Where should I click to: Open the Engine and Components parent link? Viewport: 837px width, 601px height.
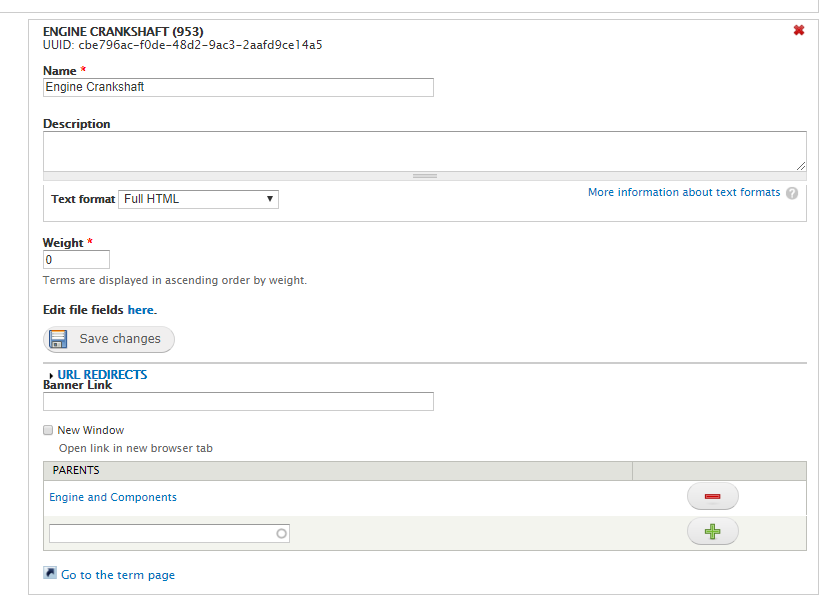click(x=113, y=497)
